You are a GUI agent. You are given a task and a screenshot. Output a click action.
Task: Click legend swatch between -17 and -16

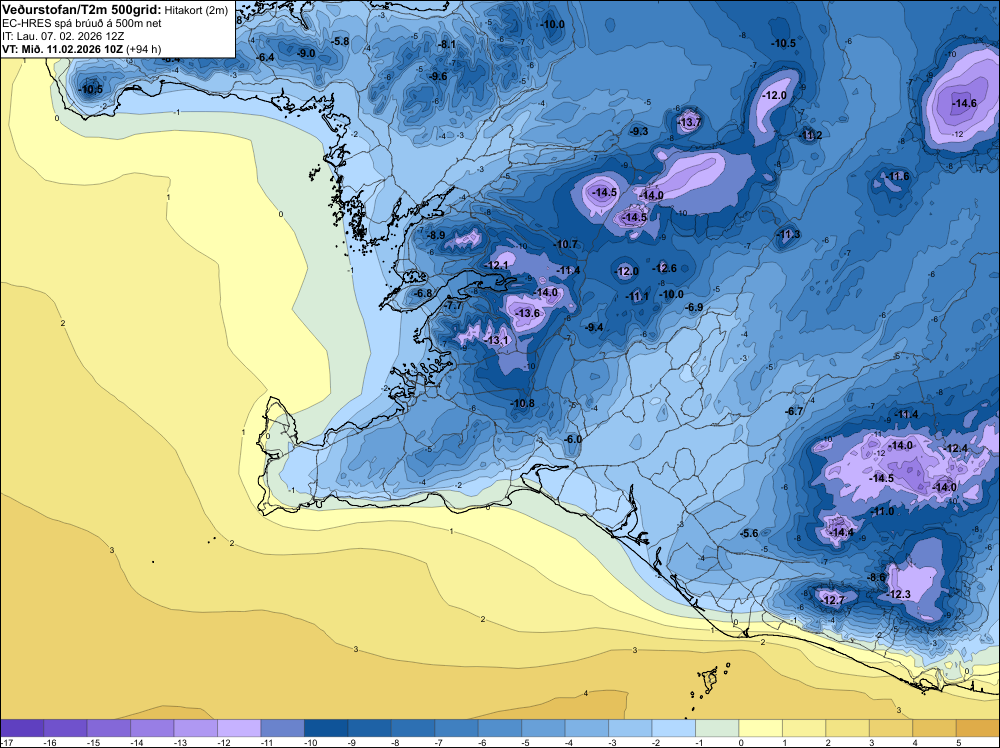[22, 728]
